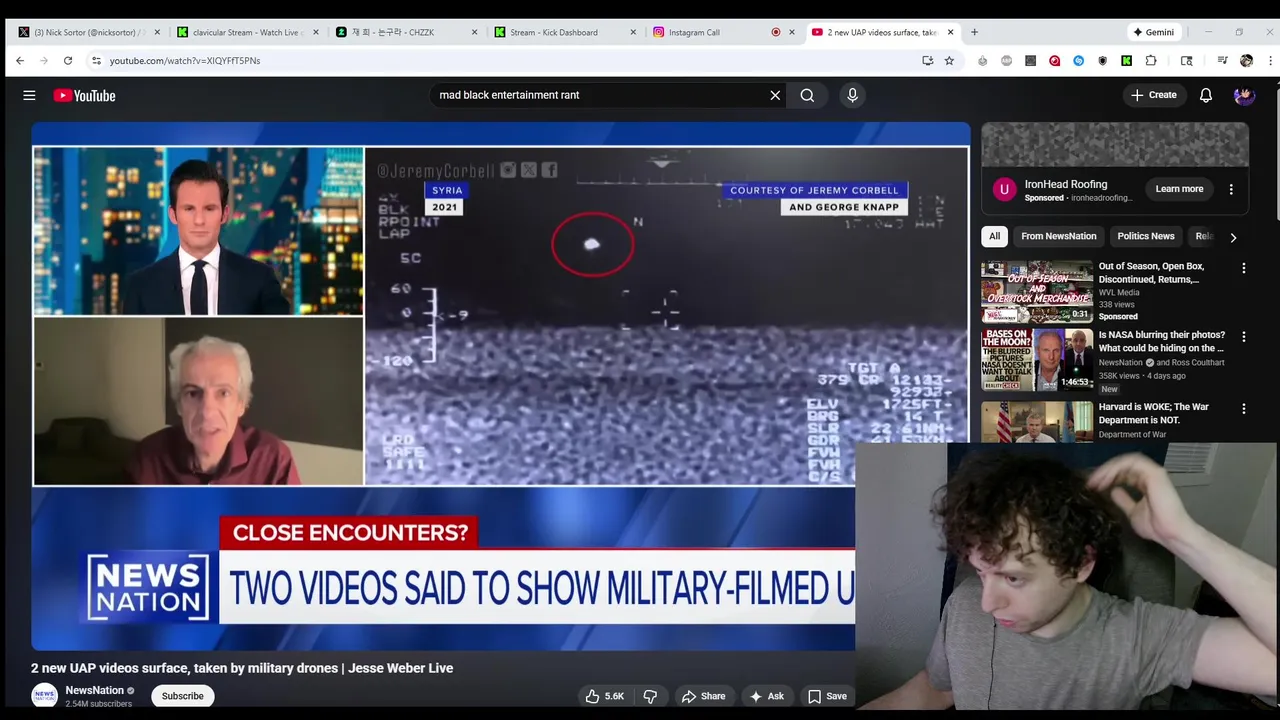Open the Gemini panel button
This screenshot has height=720, width=1280.
point(1154,32)
